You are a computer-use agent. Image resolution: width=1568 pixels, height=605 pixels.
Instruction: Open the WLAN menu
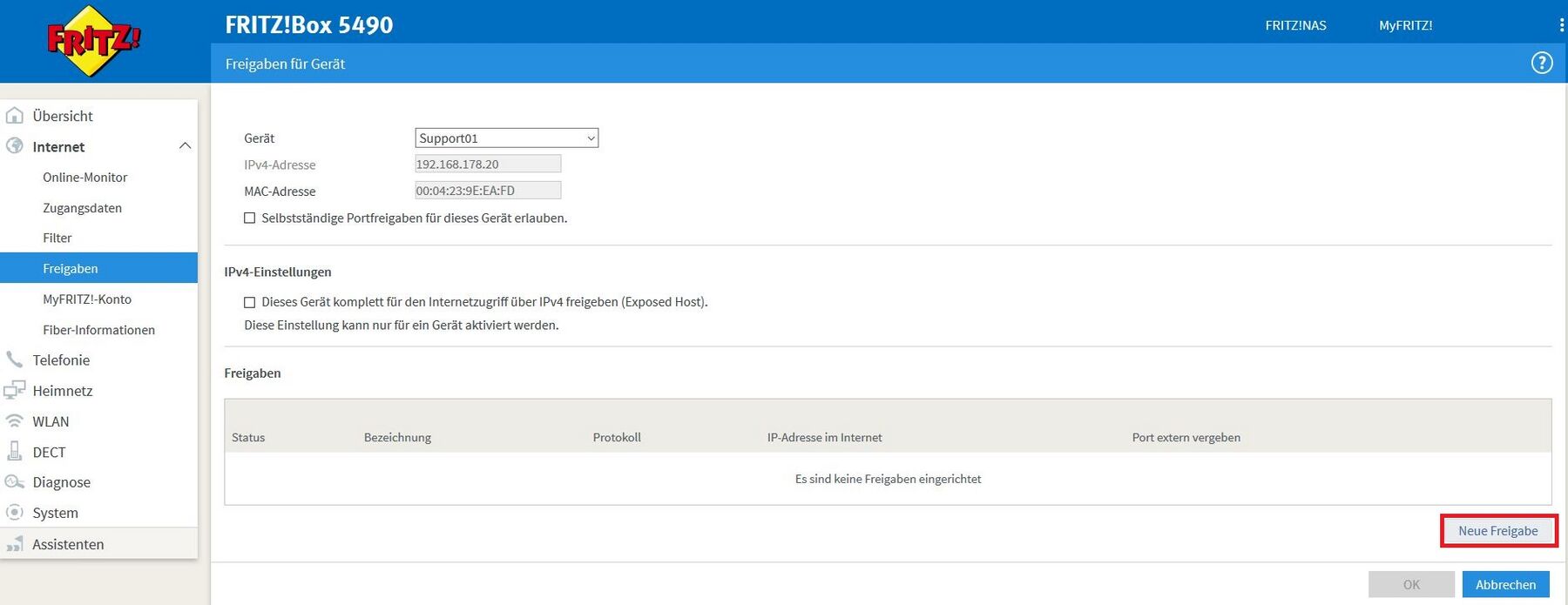(x=51, y=421)
